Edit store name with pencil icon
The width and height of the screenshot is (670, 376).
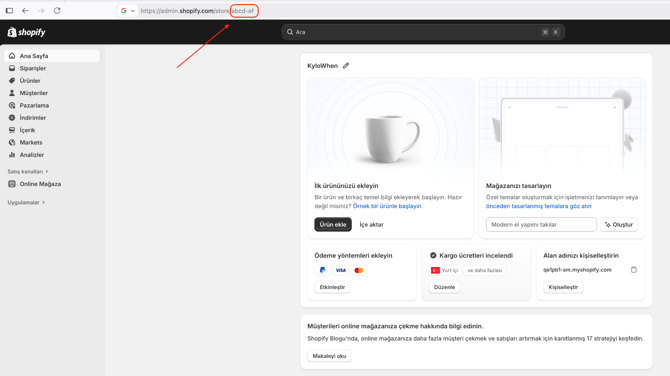click(346, 66)
